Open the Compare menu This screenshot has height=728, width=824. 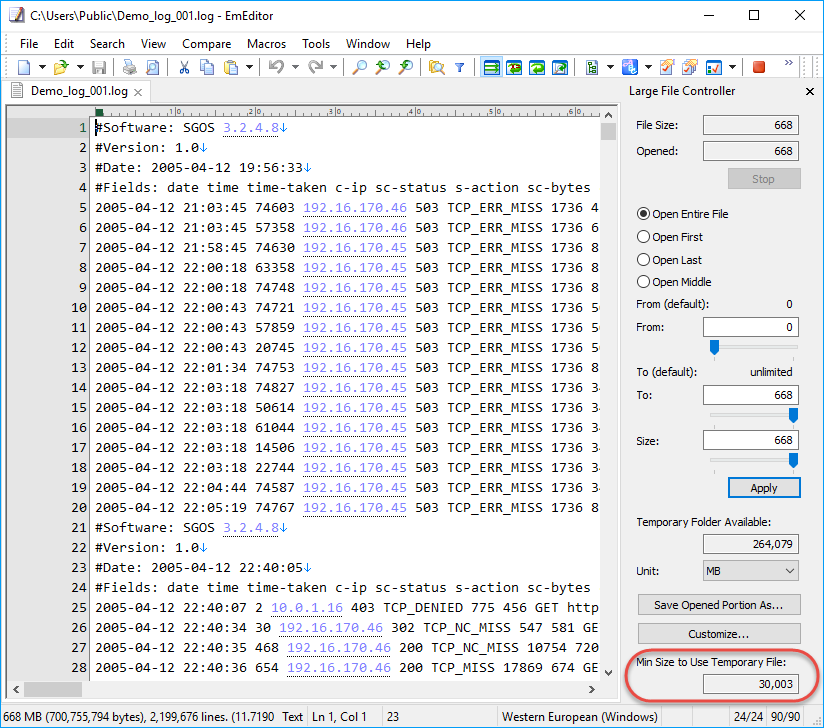(x=207, y=44)
